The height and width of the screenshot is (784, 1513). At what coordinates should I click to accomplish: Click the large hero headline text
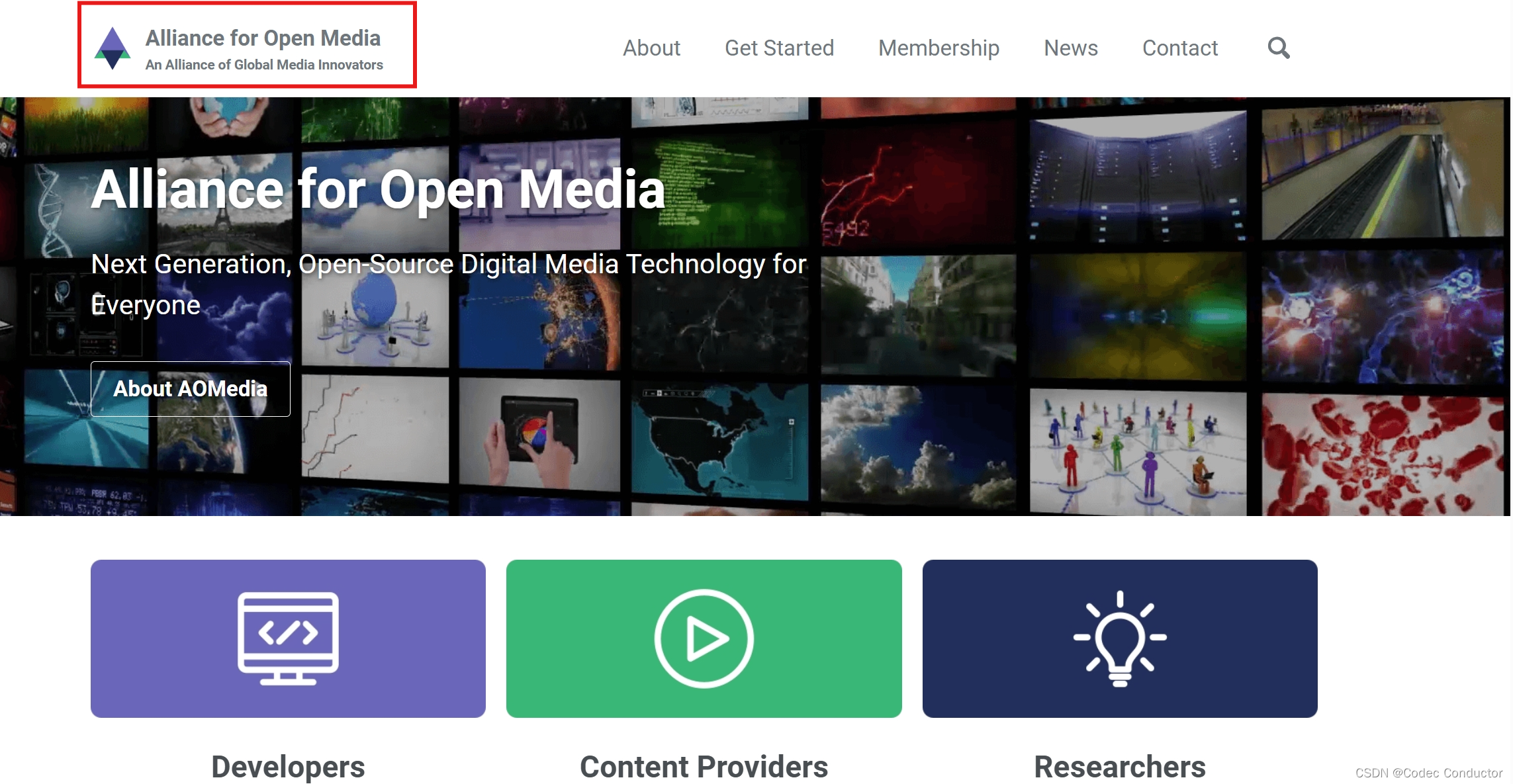point(377,189)
